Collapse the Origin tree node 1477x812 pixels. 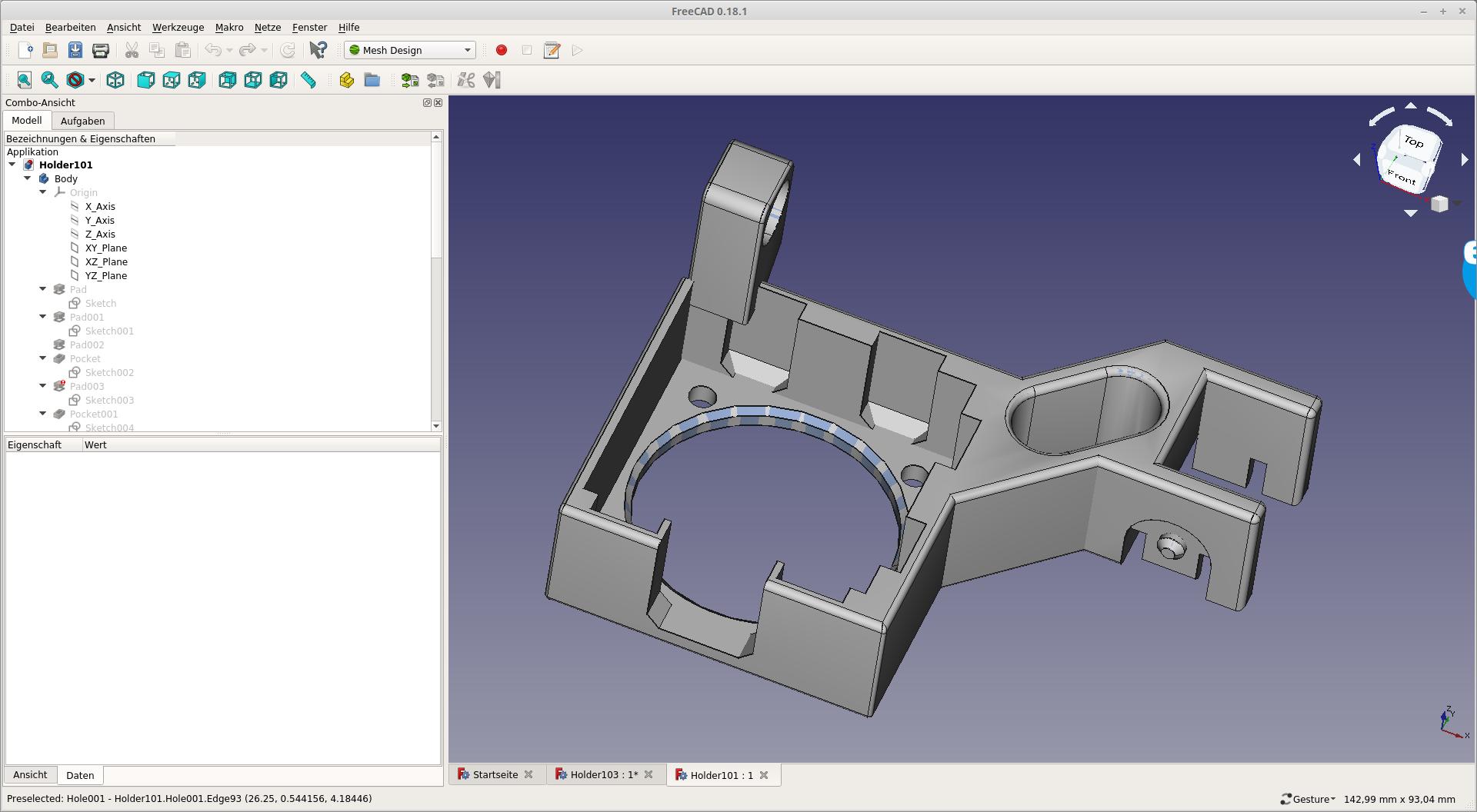[43, 192]
